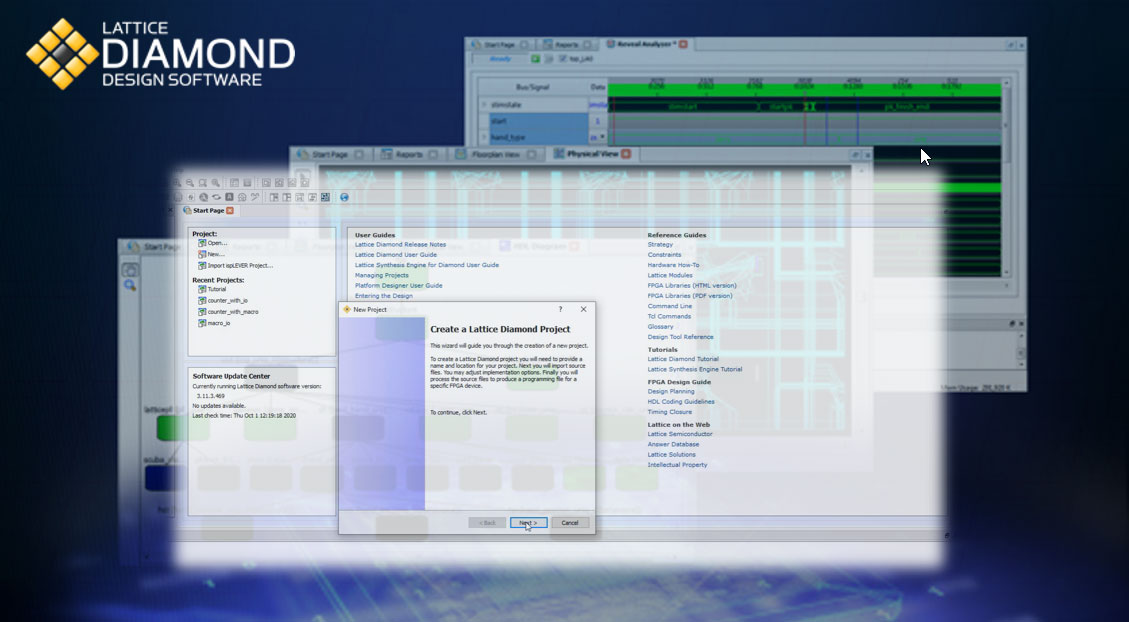Click the New project icon
This screenshot has width=1129, height=622.
(x=202, y=254)
